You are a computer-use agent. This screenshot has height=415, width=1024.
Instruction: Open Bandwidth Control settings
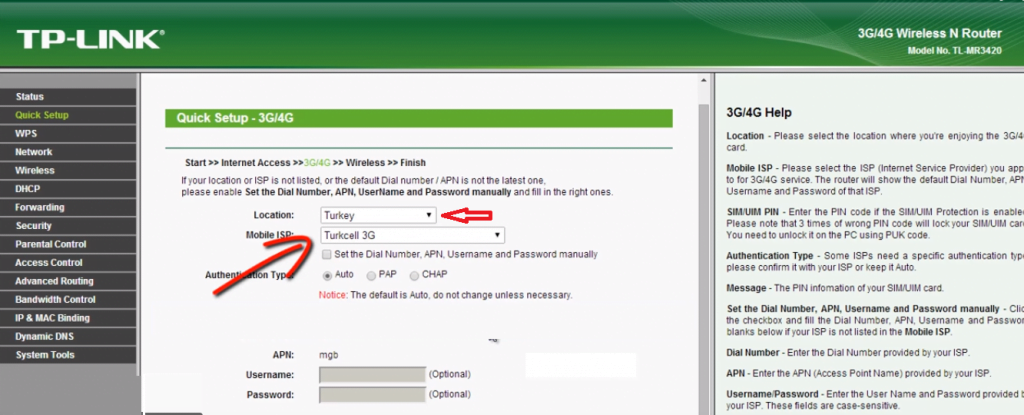click(68, 299)
